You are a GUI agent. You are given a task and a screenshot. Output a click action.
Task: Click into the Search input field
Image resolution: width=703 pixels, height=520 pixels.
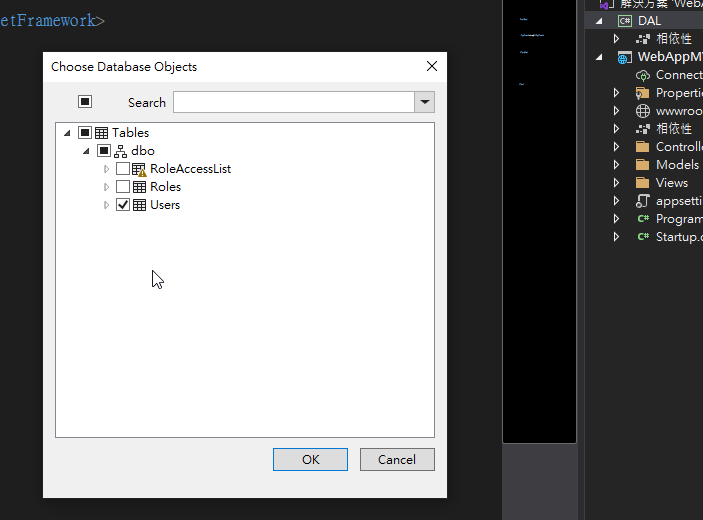pyautogui.click(x=294, y=102)
